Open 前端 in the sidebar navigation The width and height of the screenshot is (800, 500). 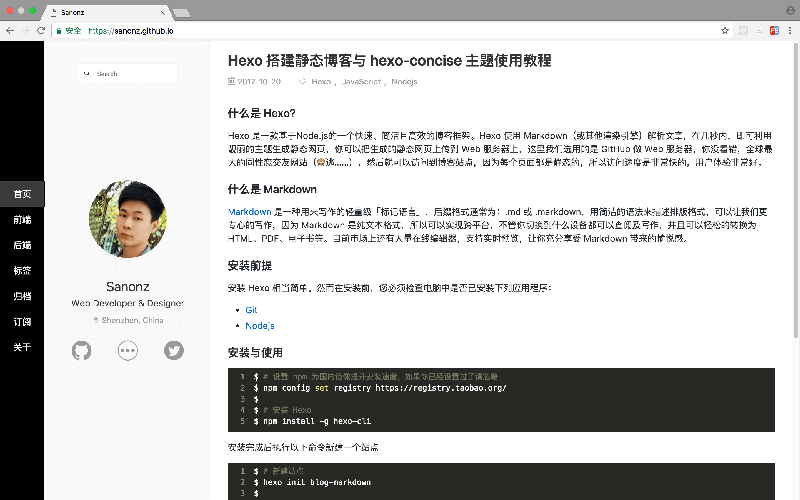[x=22, y=219]
